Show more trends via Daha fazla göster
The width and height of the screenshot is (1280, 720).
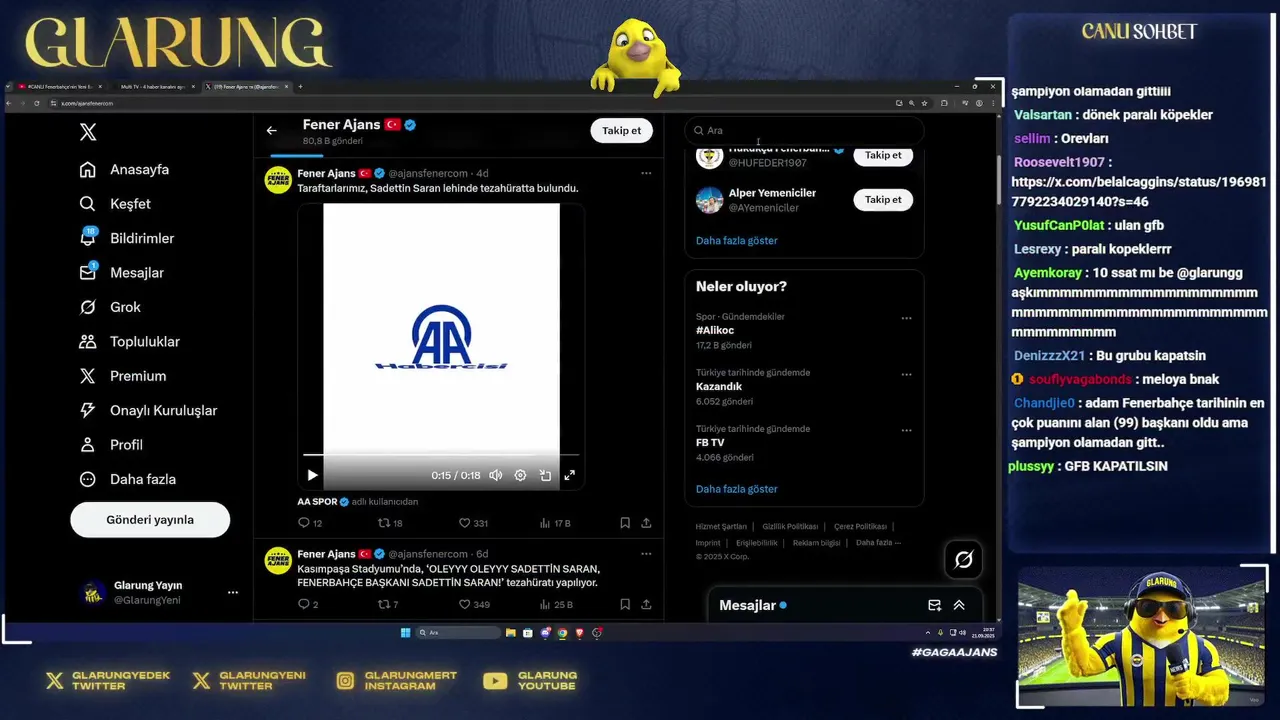[x=736, y=490]
